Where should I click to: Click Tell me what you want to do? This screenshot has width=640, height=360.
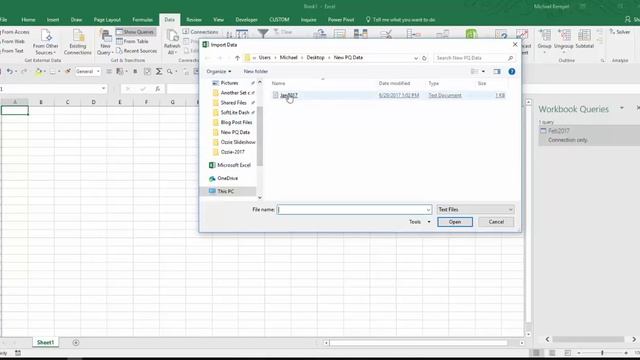tap(400, 20)
